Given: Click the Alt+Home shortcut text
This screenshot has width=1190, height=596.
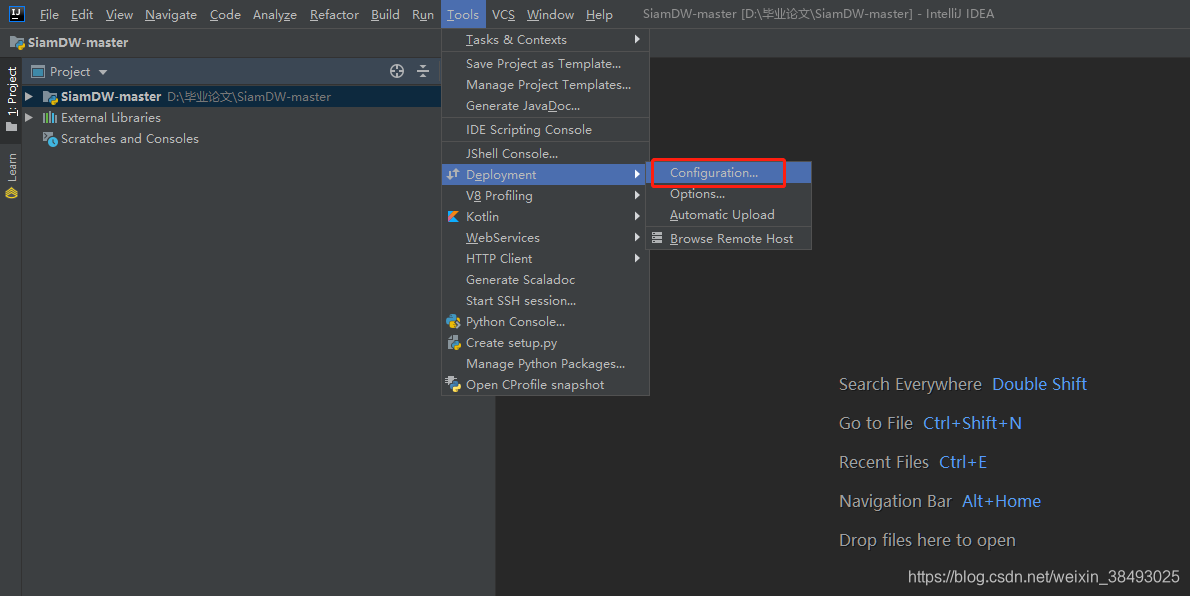Looking at the screenshot, I should pos(1001,501).
